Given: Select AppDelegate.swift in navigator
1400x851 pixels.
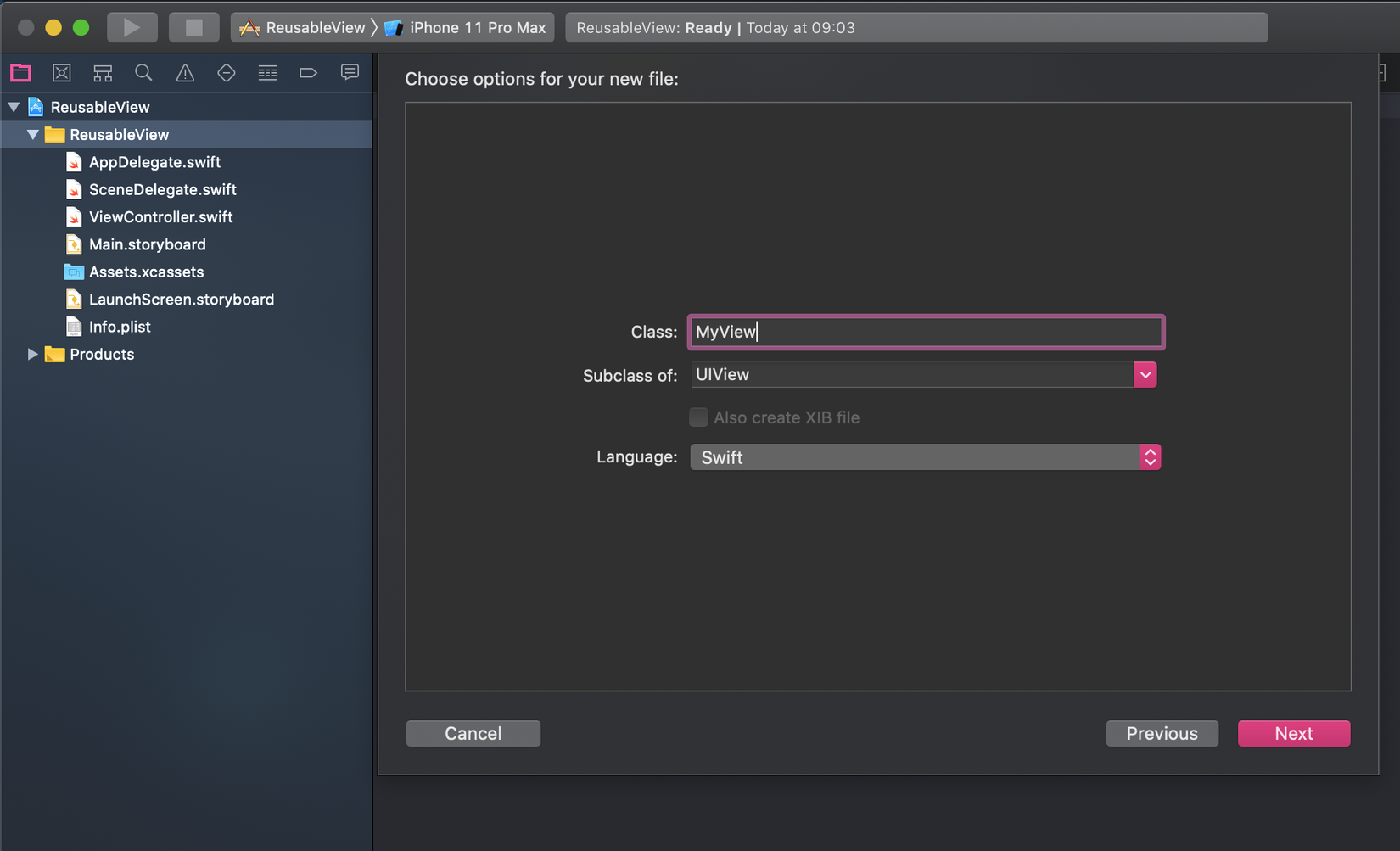Looking at the screenshot, I should click(186, 162).
